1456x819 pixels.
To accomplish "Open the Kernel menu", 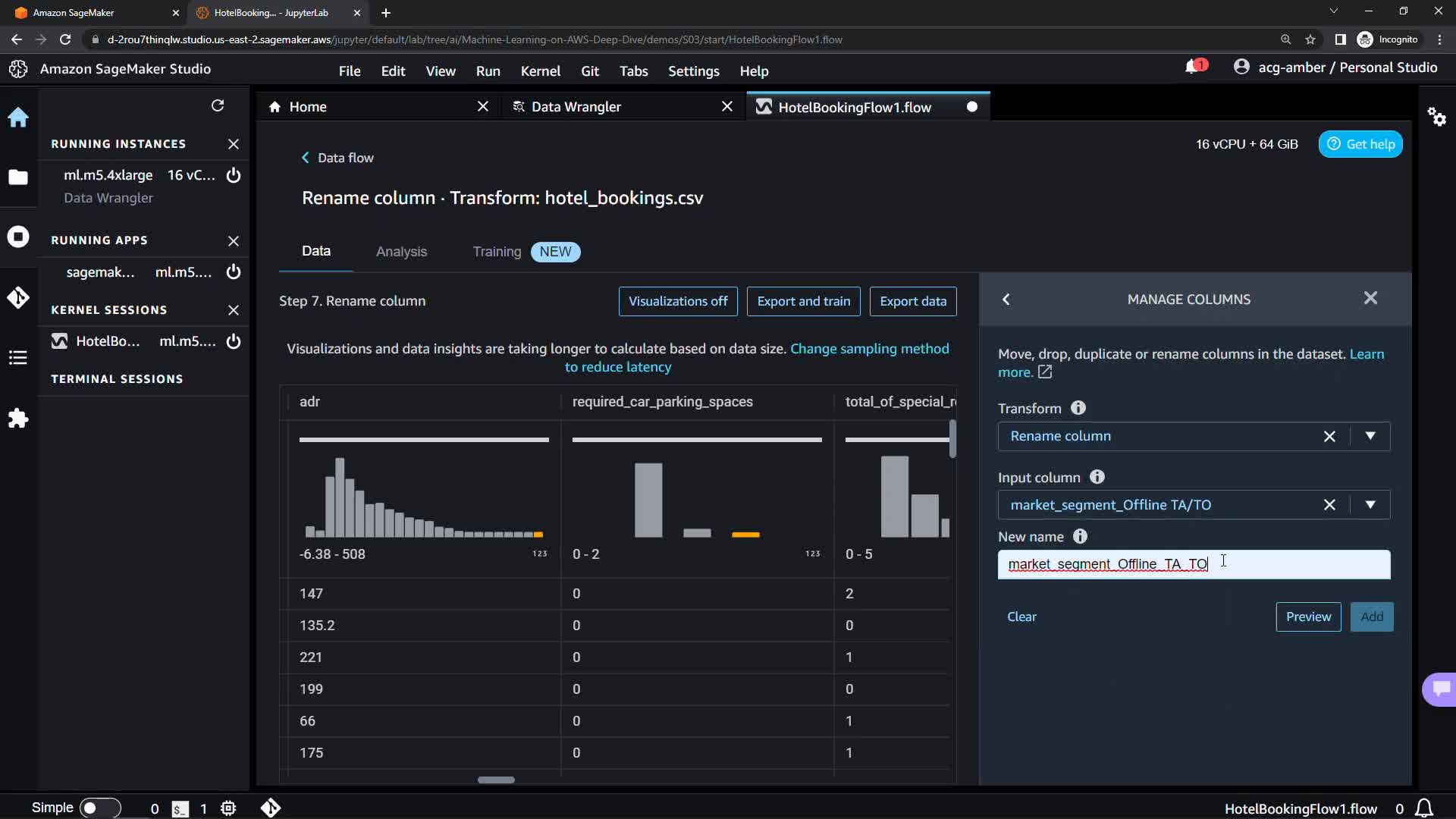I will [540, 71].
